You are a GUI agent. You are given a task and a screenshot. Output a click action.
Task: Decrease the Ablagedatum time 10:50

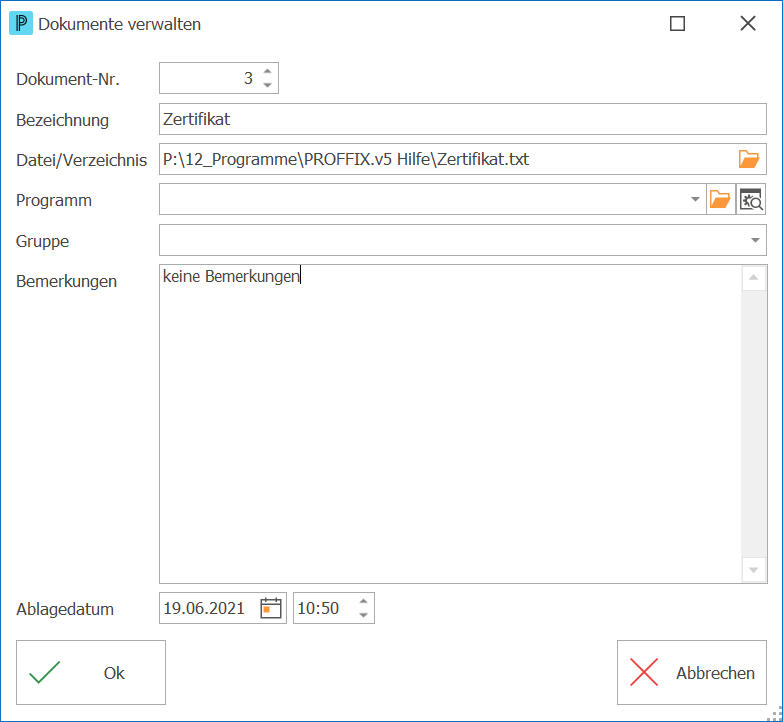[364, 615]
